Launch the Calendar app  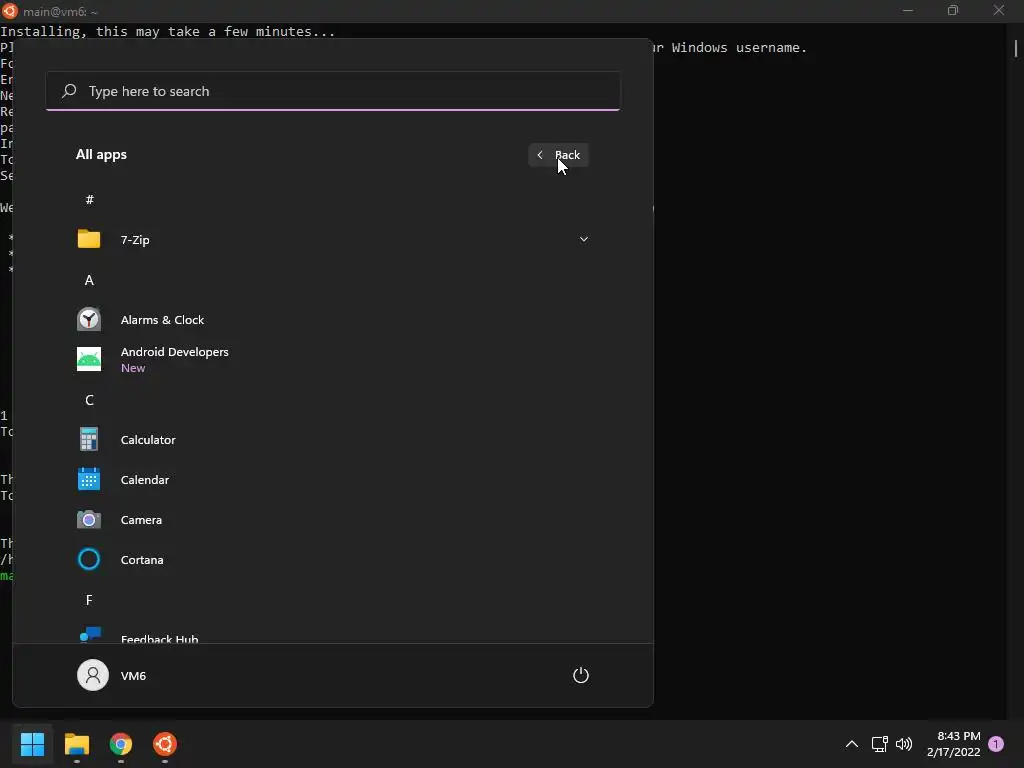point(332,479)
